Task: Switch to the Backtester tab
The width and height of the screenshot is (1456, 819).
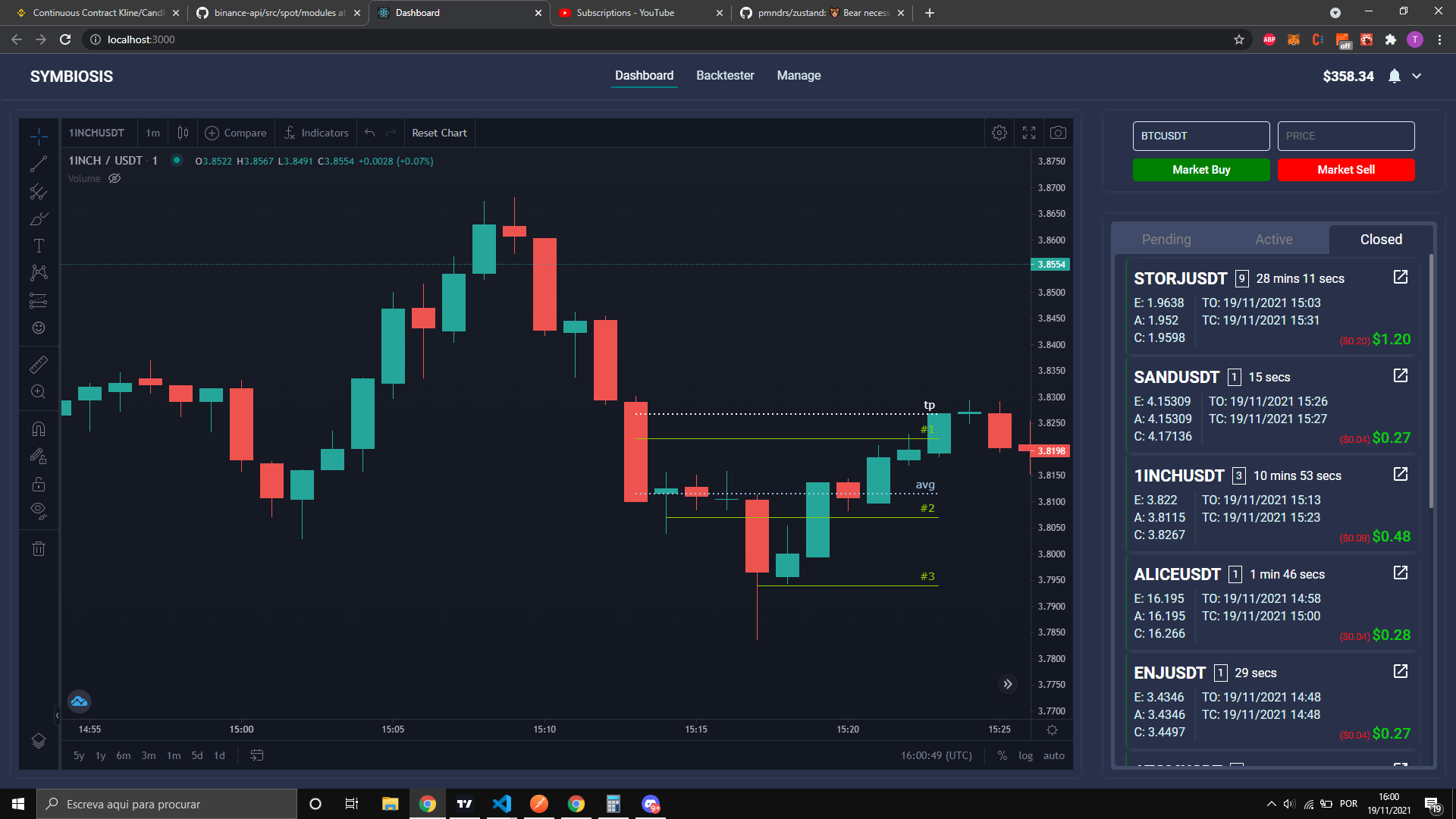Action: [725, 75]
